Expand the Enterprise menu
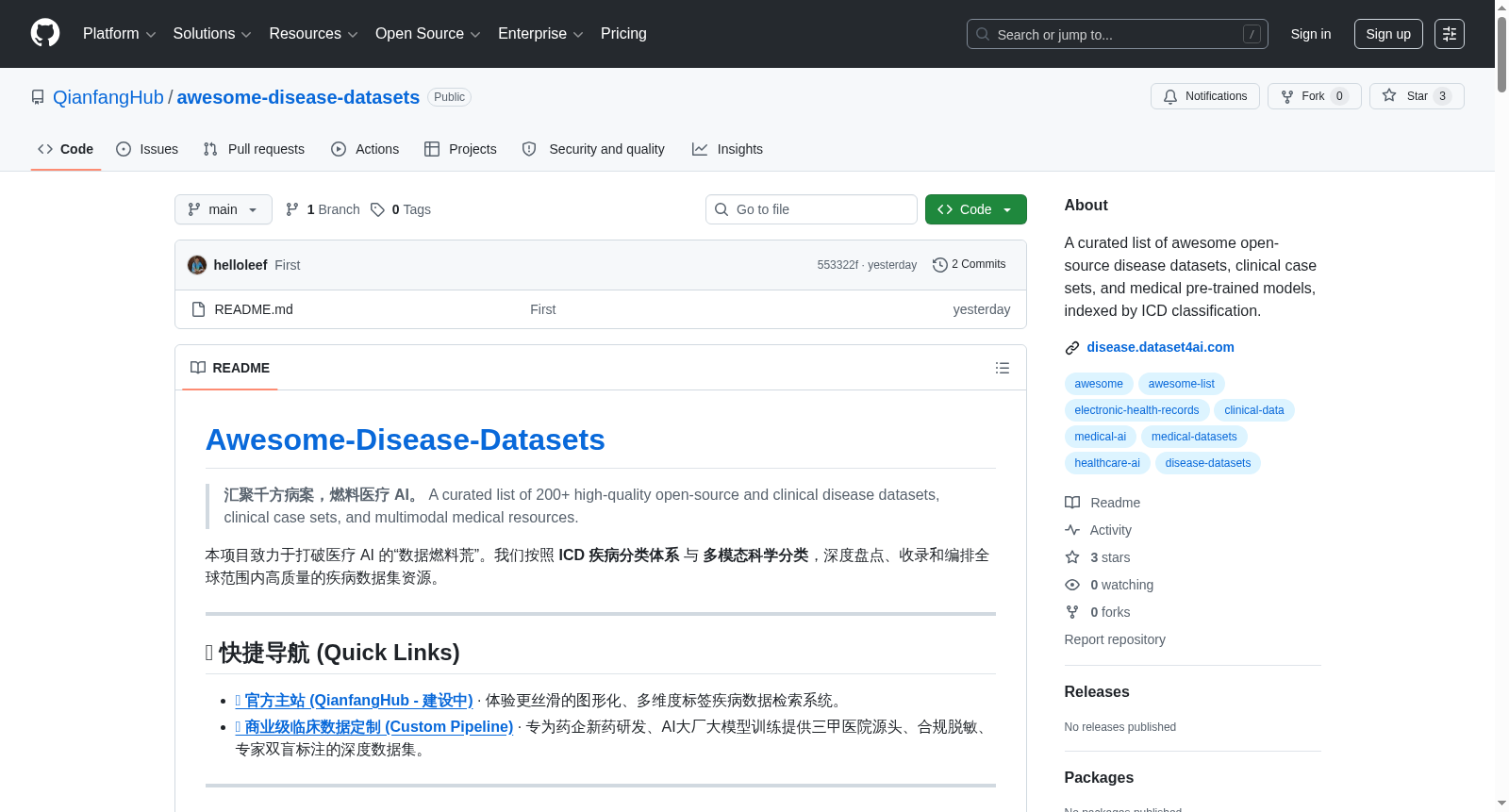This screenshot has width=1509, height=812. tap(540, 34)
